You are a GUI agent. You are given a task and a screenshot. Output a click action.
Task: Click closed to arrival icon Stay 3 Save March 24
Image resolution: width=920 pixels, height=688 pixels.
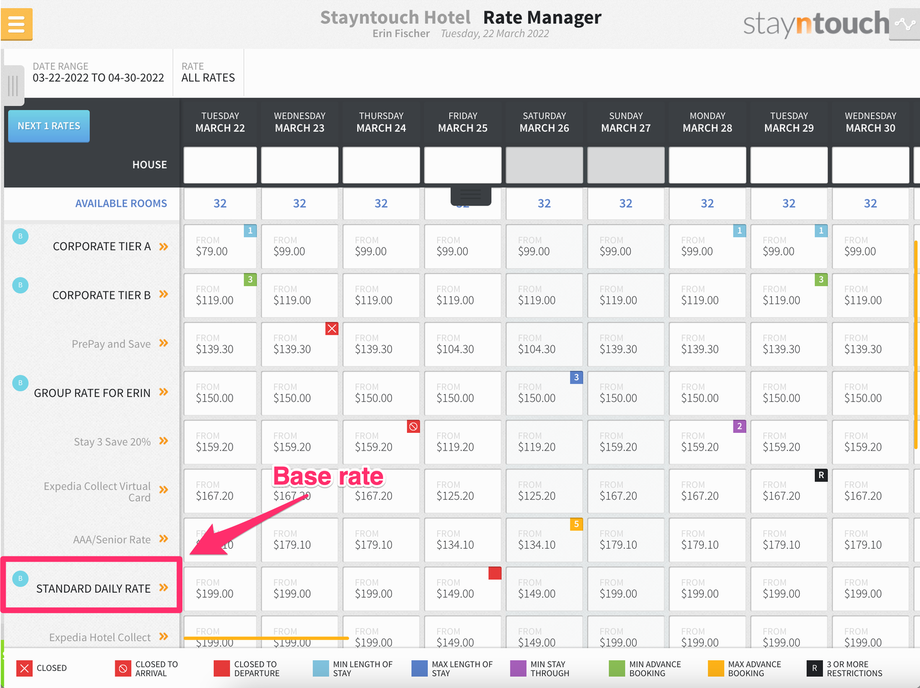point(414,426)
